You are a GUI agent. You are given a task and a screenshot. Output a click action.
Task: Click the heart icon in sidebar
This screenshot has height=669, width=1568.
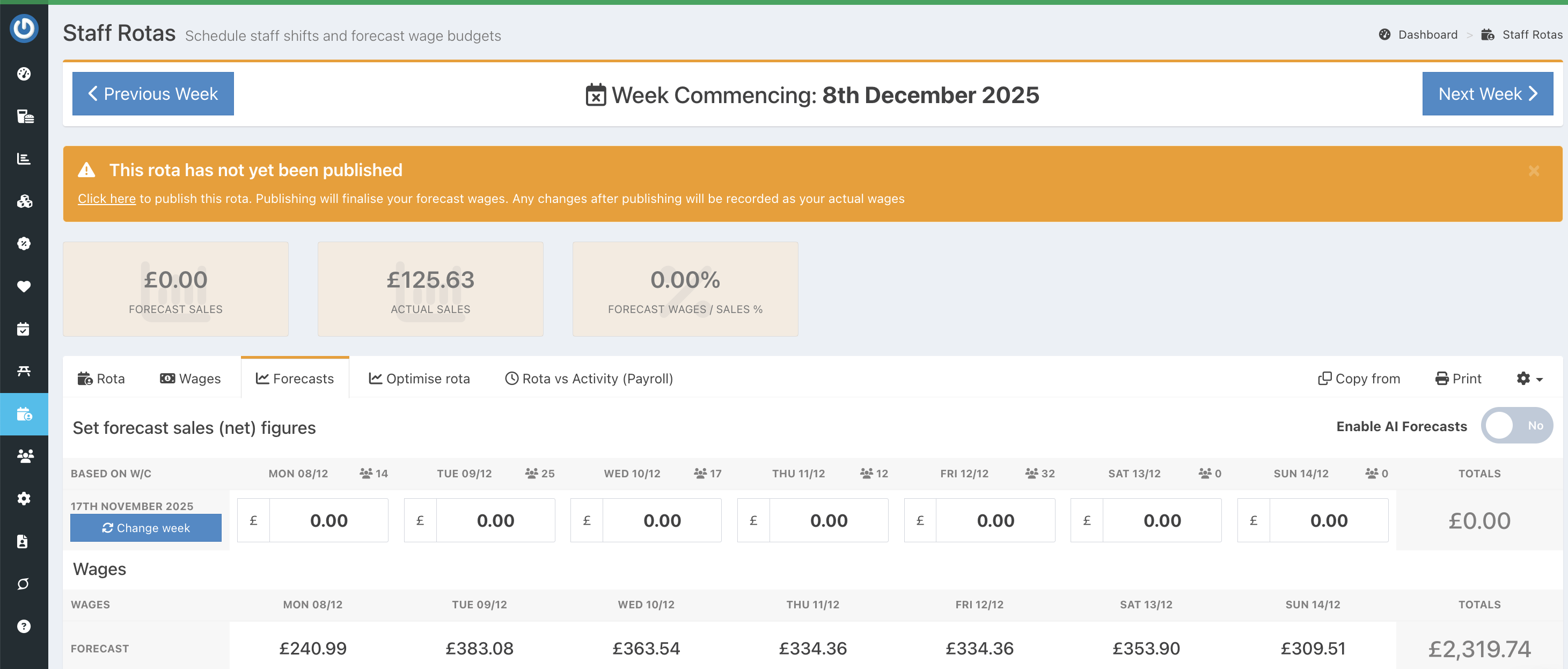[x=24, y=286]
